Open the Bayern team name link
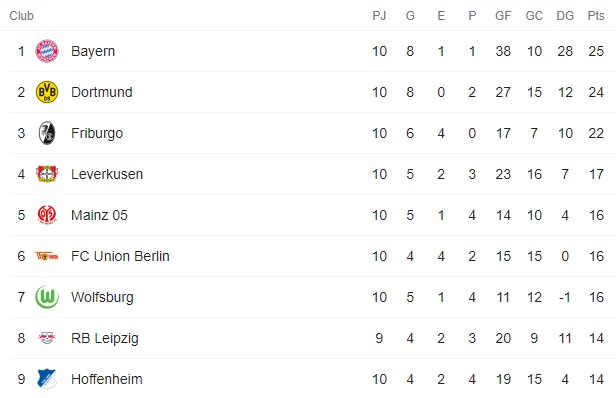 [x=93, y=51]
